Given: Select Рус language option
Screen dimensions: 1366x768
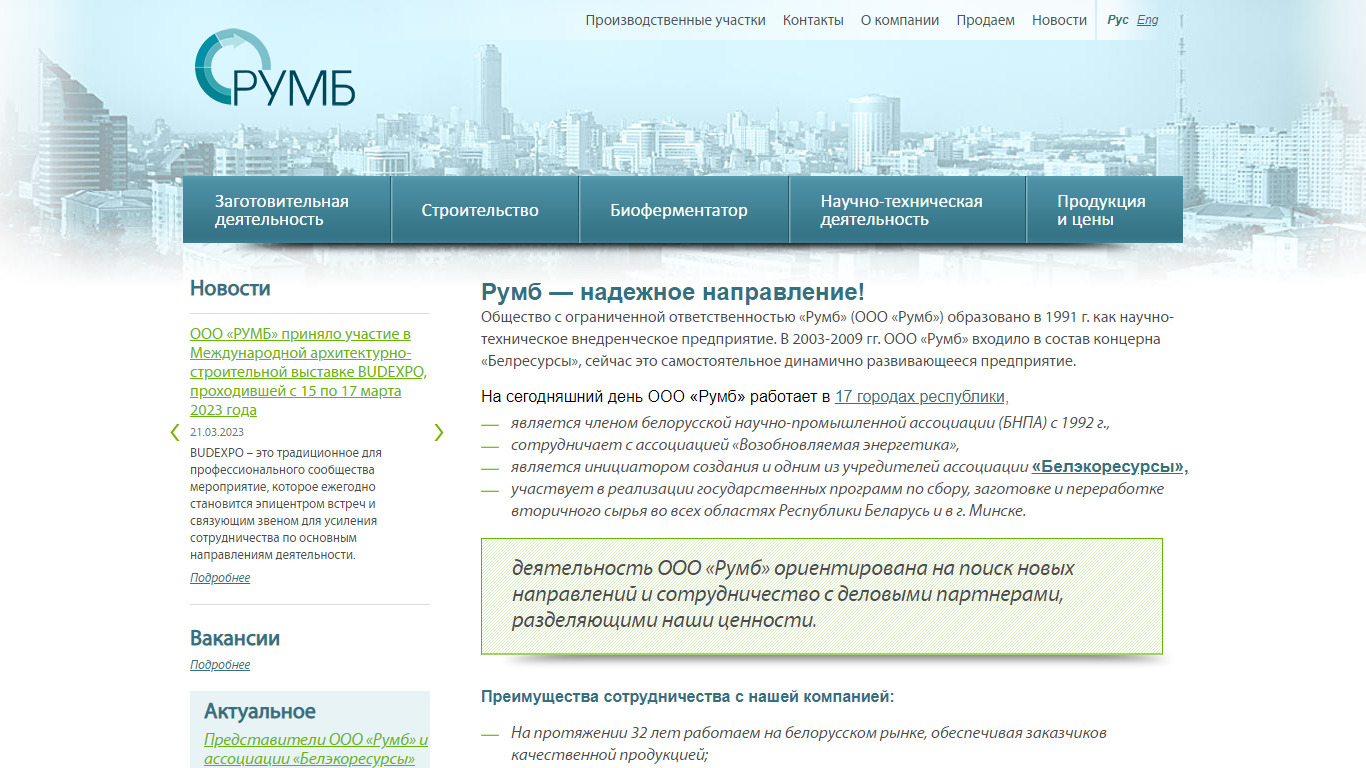Looking at the screenshot, I should [1118, 20].
